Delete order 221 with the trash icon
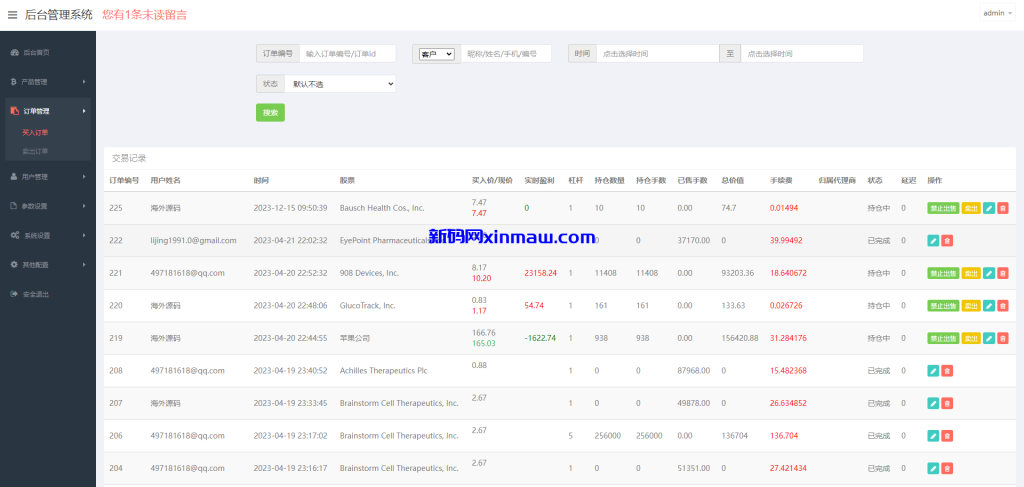 [1003, 273]
